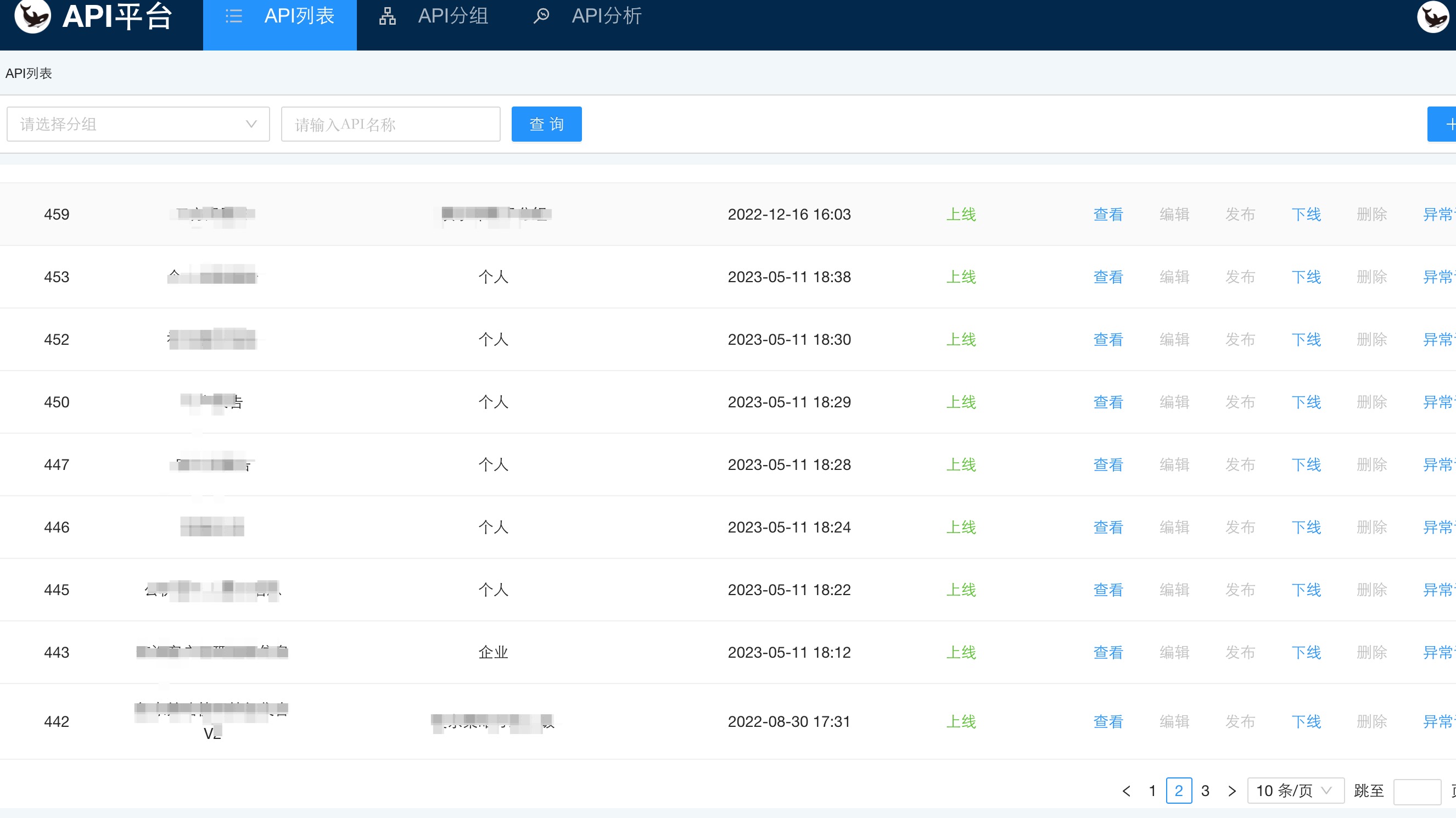Screen dimensions: 1456x818
Task: Click the magnifier icon beside API分析
Action: pyautogui.click(x=541, y=16)
